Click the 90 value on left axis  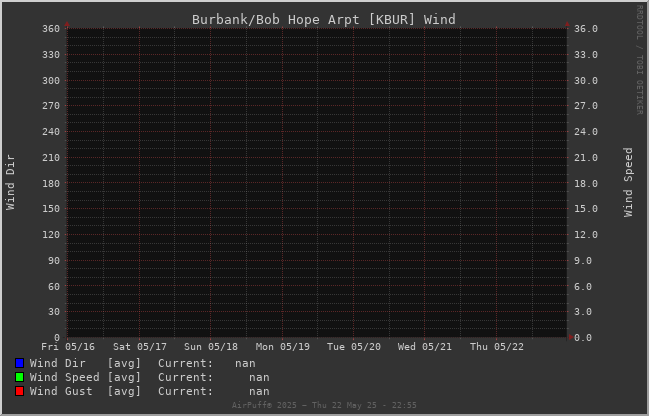coord(54,261)
